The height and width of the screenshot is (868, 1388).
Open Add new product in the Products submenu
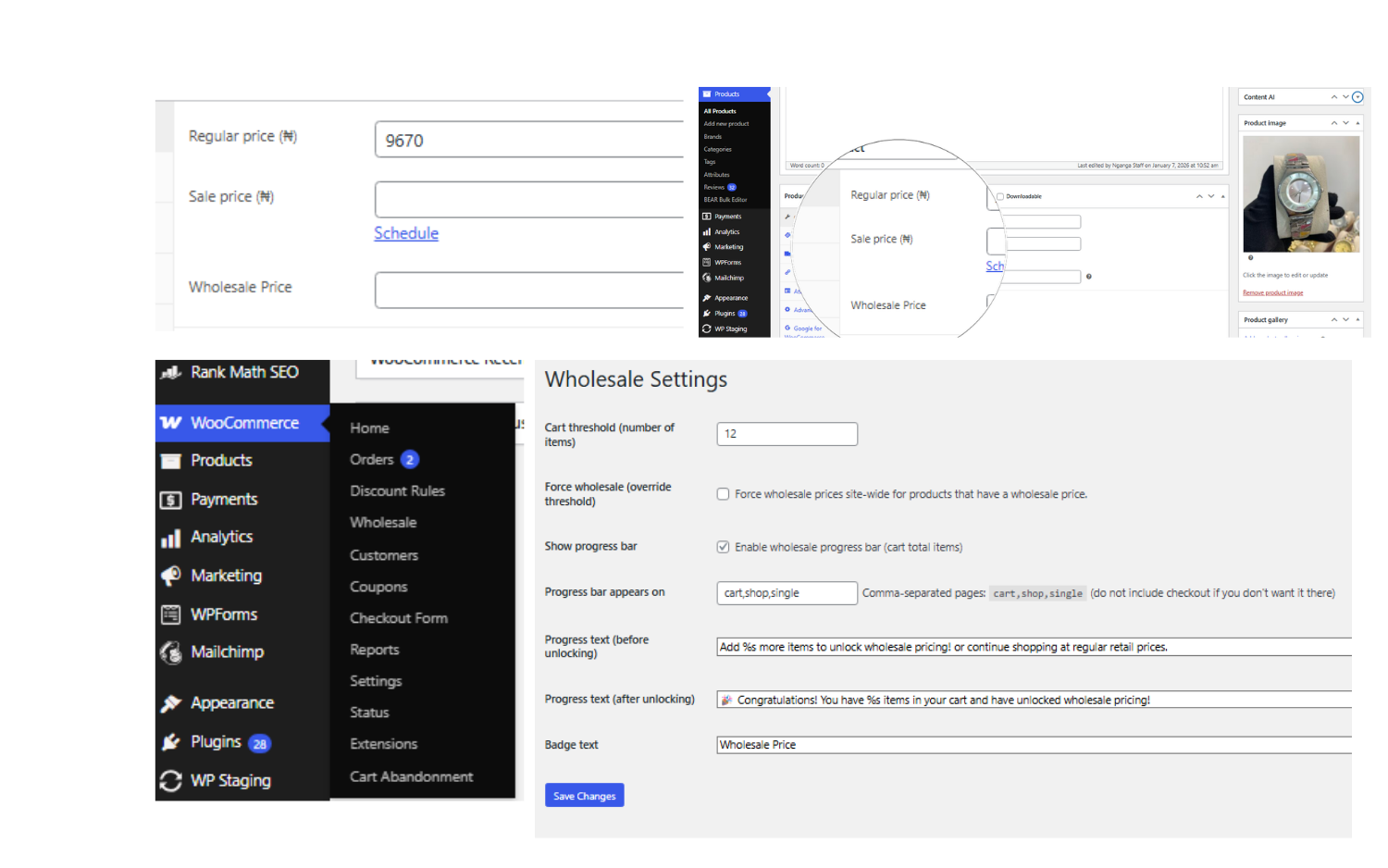coord(726,124)
